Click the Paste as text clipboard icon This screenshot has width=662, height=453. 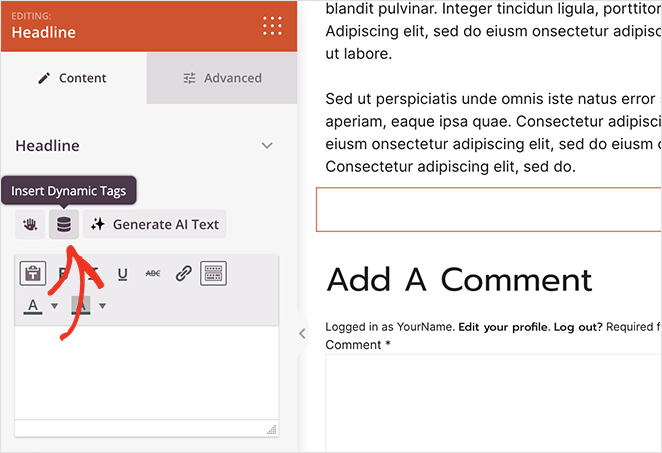33,274
